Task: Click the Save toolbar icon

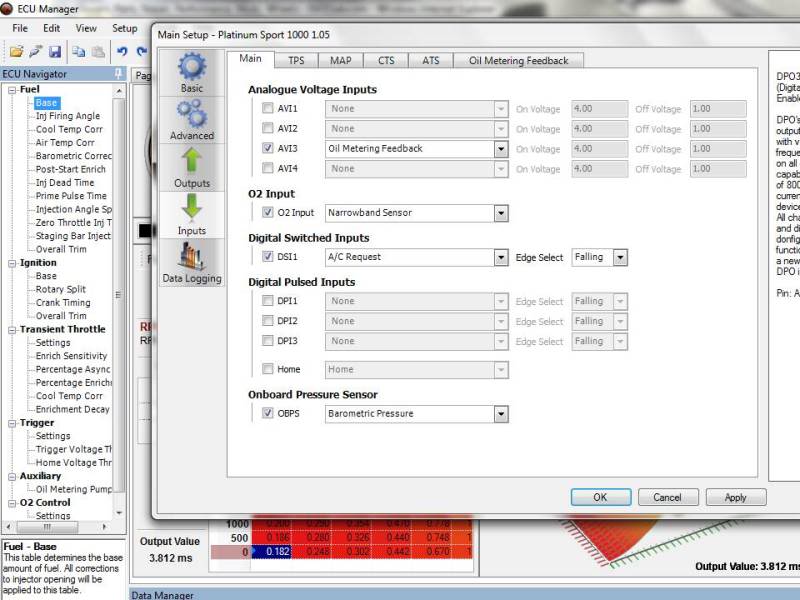Action: (x=55, y=52)
